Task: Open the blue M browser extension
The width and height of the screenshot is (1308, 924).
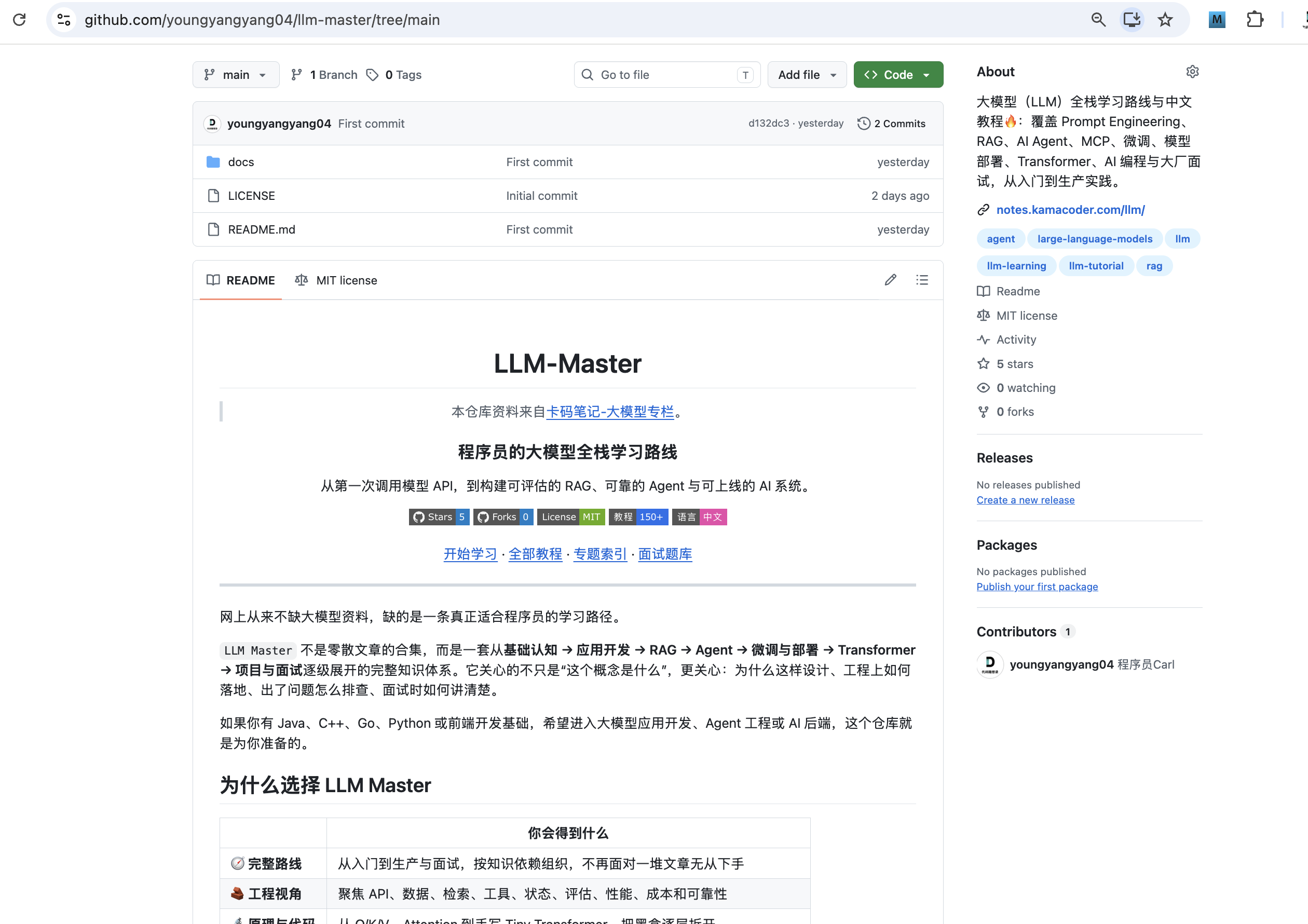Action: click(1216, 20)
